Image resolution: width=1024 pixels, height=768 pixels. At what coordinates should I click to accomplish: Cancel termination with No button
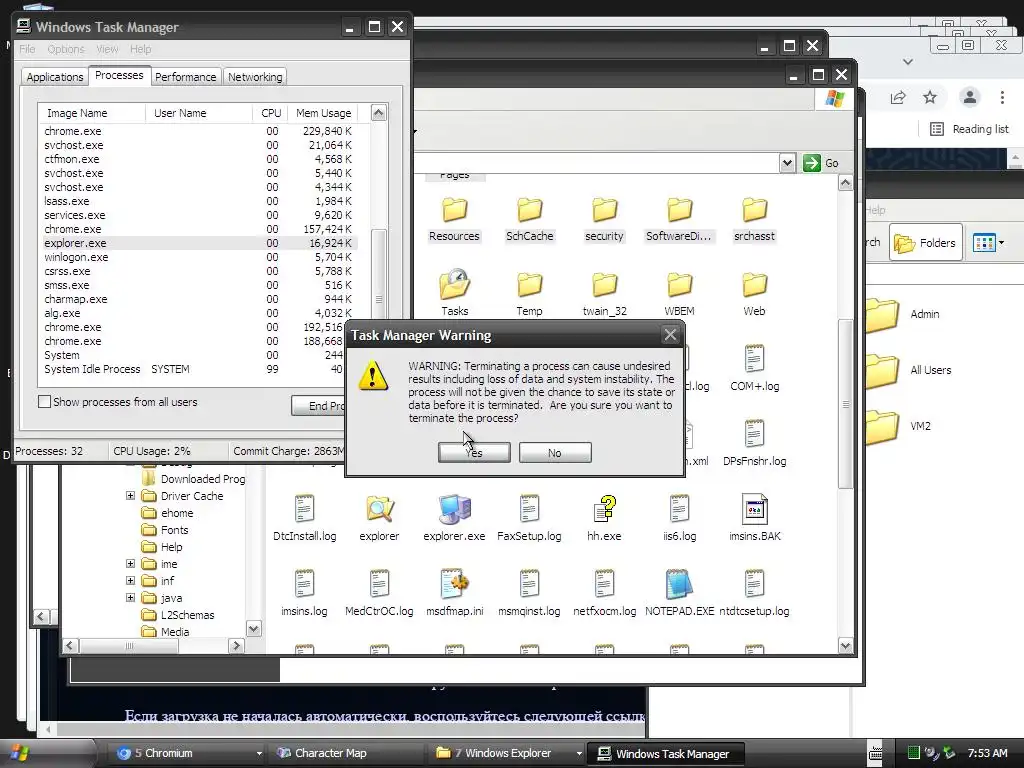click(x=555, y=453)
